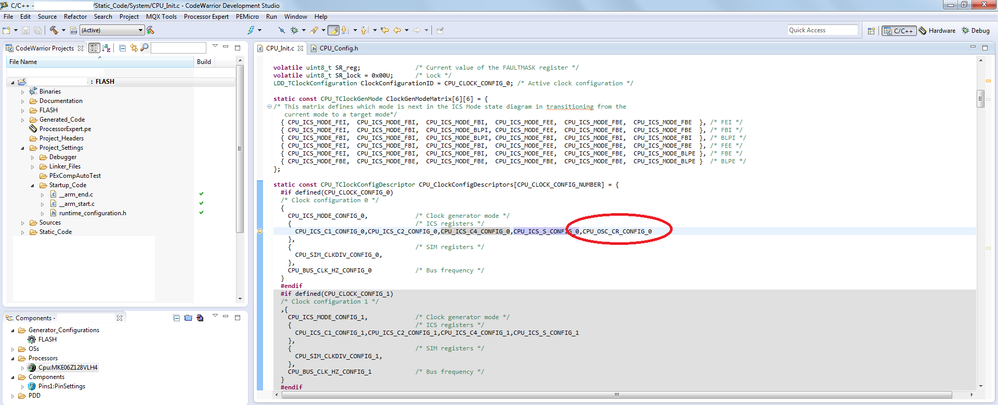
Task: Select the CPU_Config.h editor tab
Action: coord(334,48)
